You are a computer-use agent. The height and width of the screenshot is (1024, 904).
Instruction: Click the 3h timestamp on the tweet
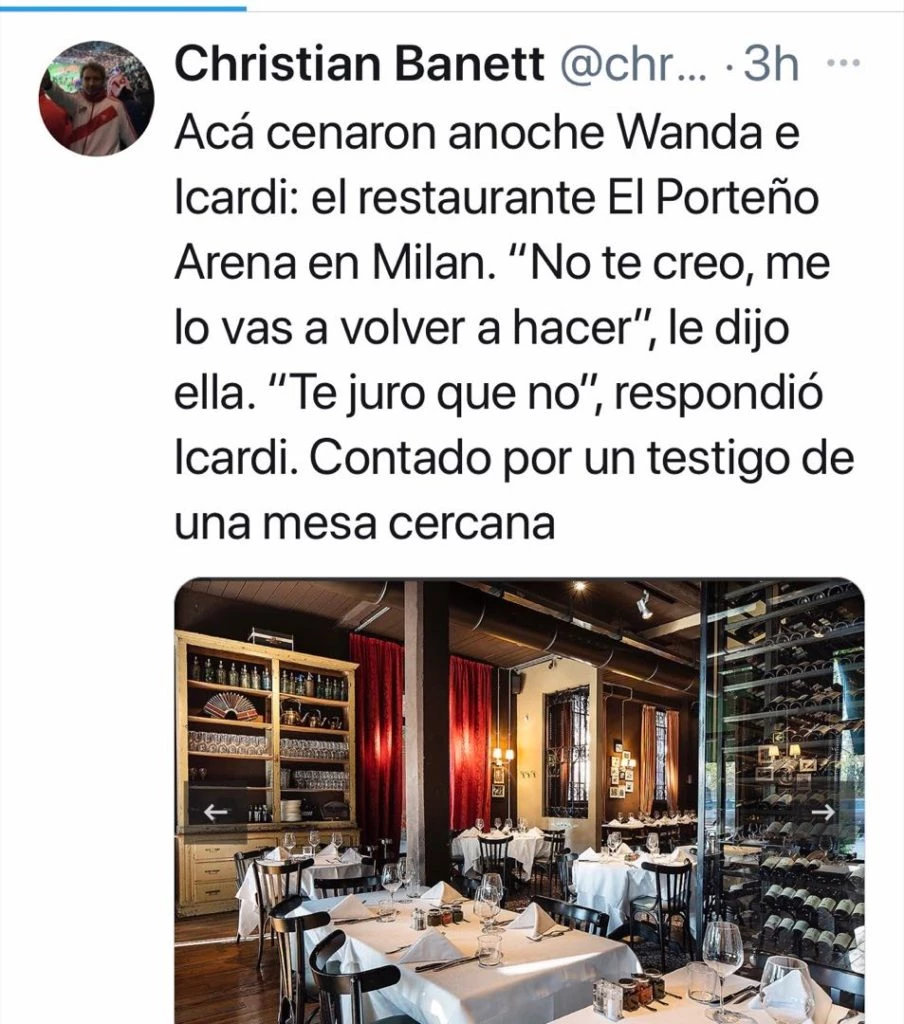point(771,65)
